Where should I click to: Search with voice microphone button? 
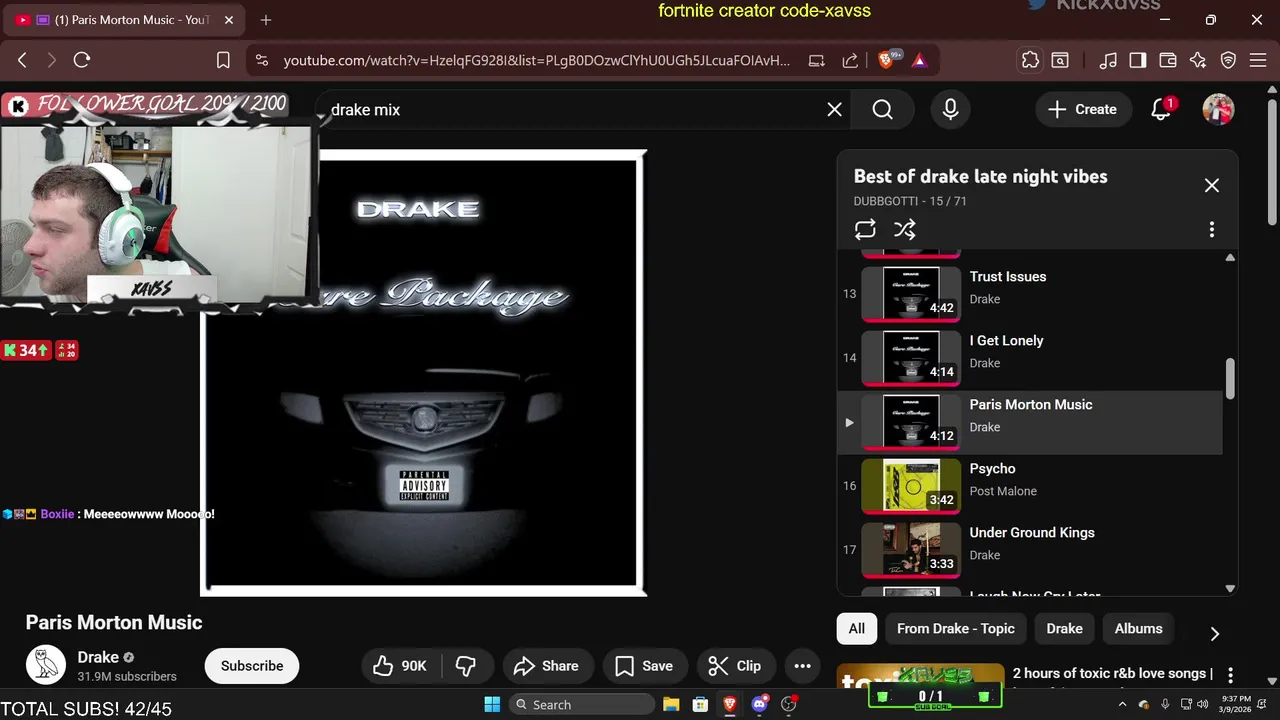click(951, 110)
